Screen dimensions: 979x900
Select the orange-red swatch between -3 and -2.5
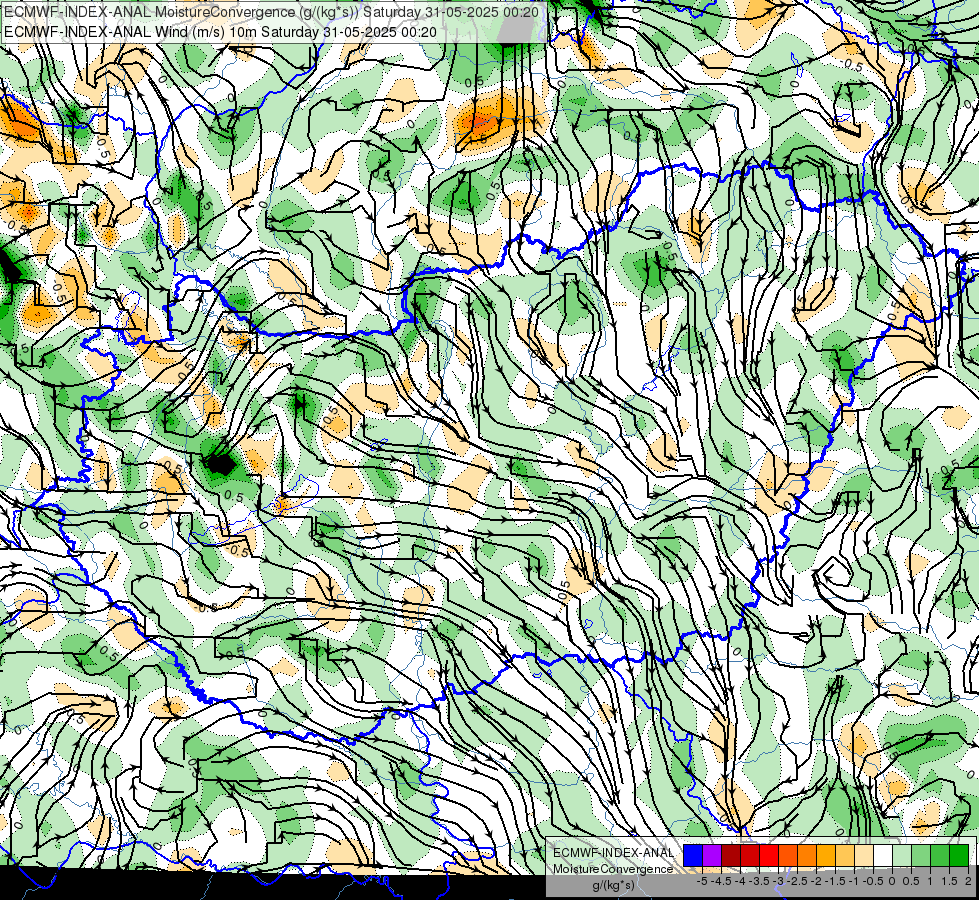tap(788, 856)
